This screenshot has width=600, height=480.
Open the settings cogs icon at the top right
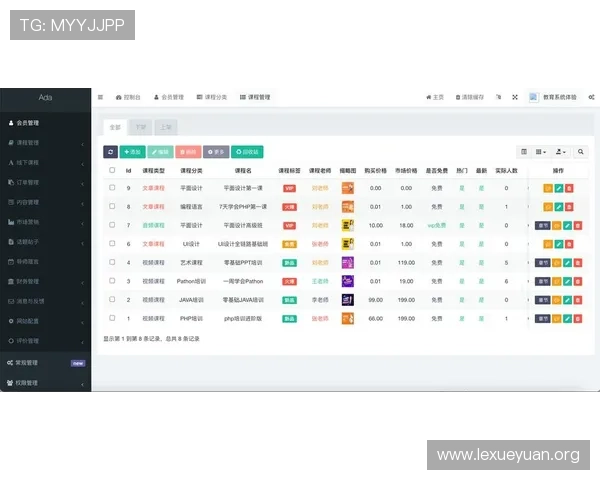tap(592, 97)
